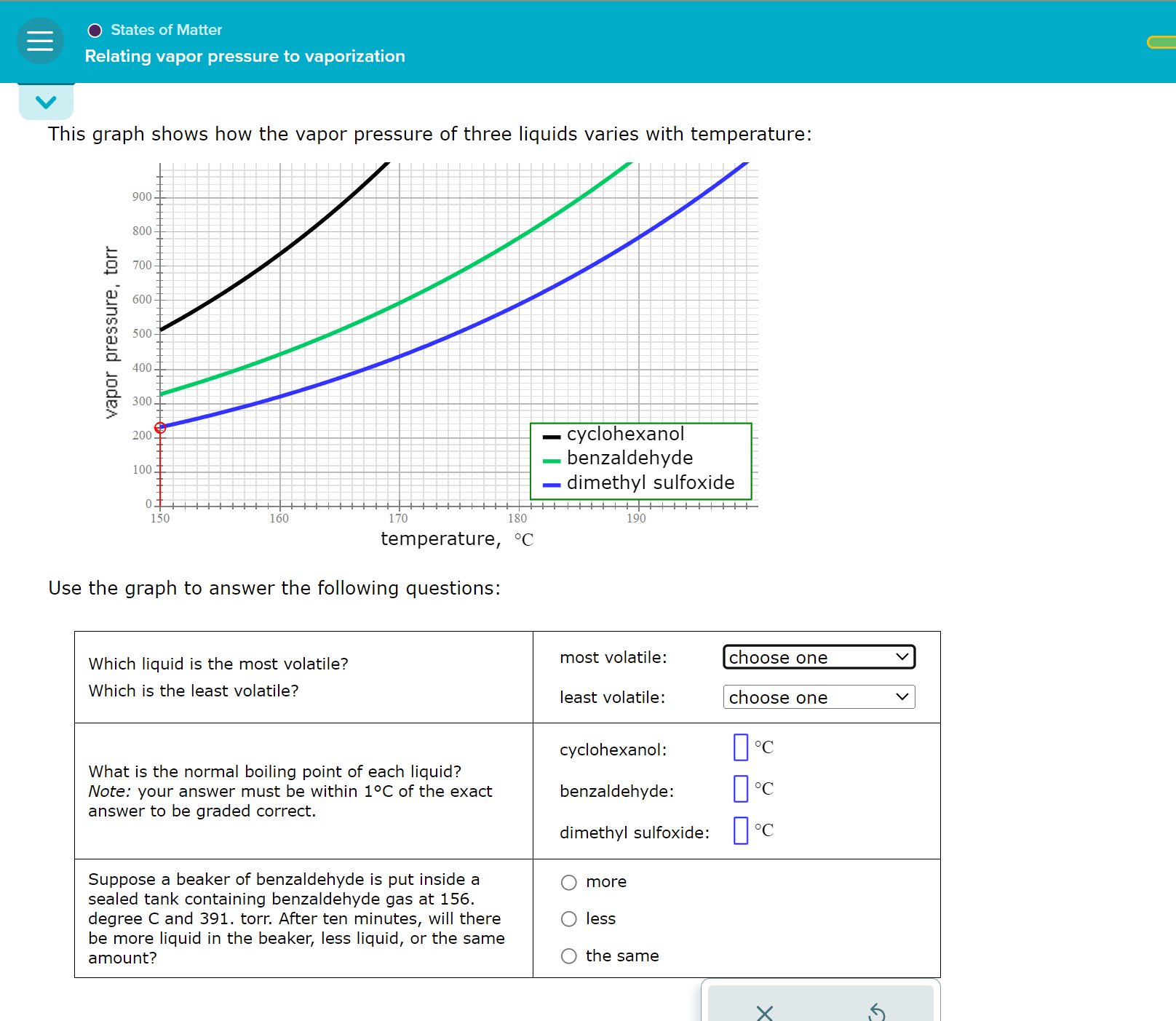Click the dimethyl sulfoxide boiling point input
Viewport: 1176px width, 1021px height.
pos(741,830)
